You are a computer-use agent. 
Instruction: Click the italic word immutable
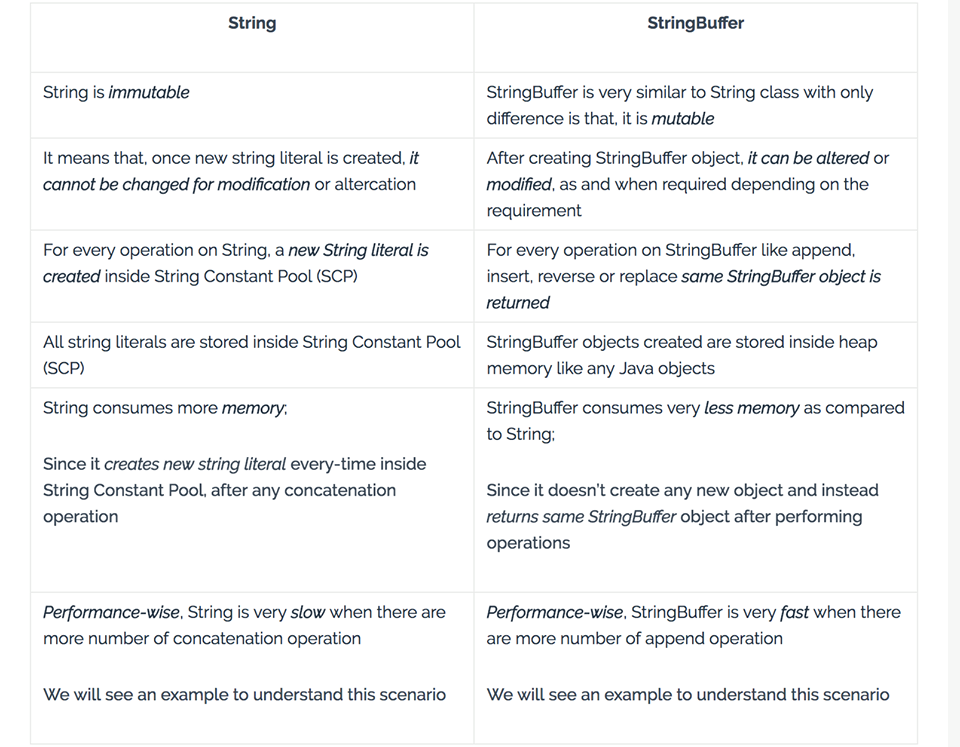149,92
